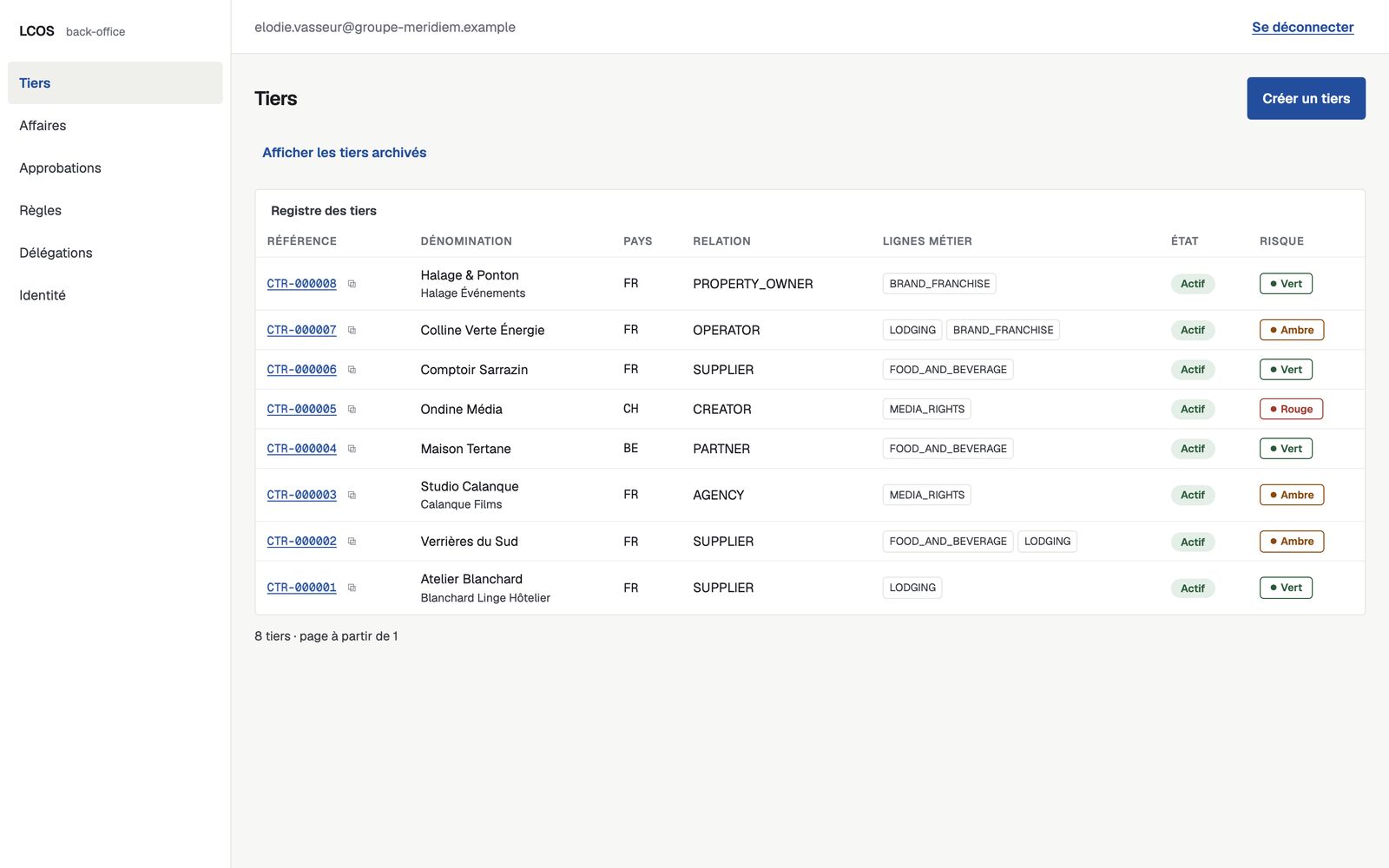1389x868 pixels.
Task: Click the Blanchard Linge Hôtelier subtitle
Action: 485,598
